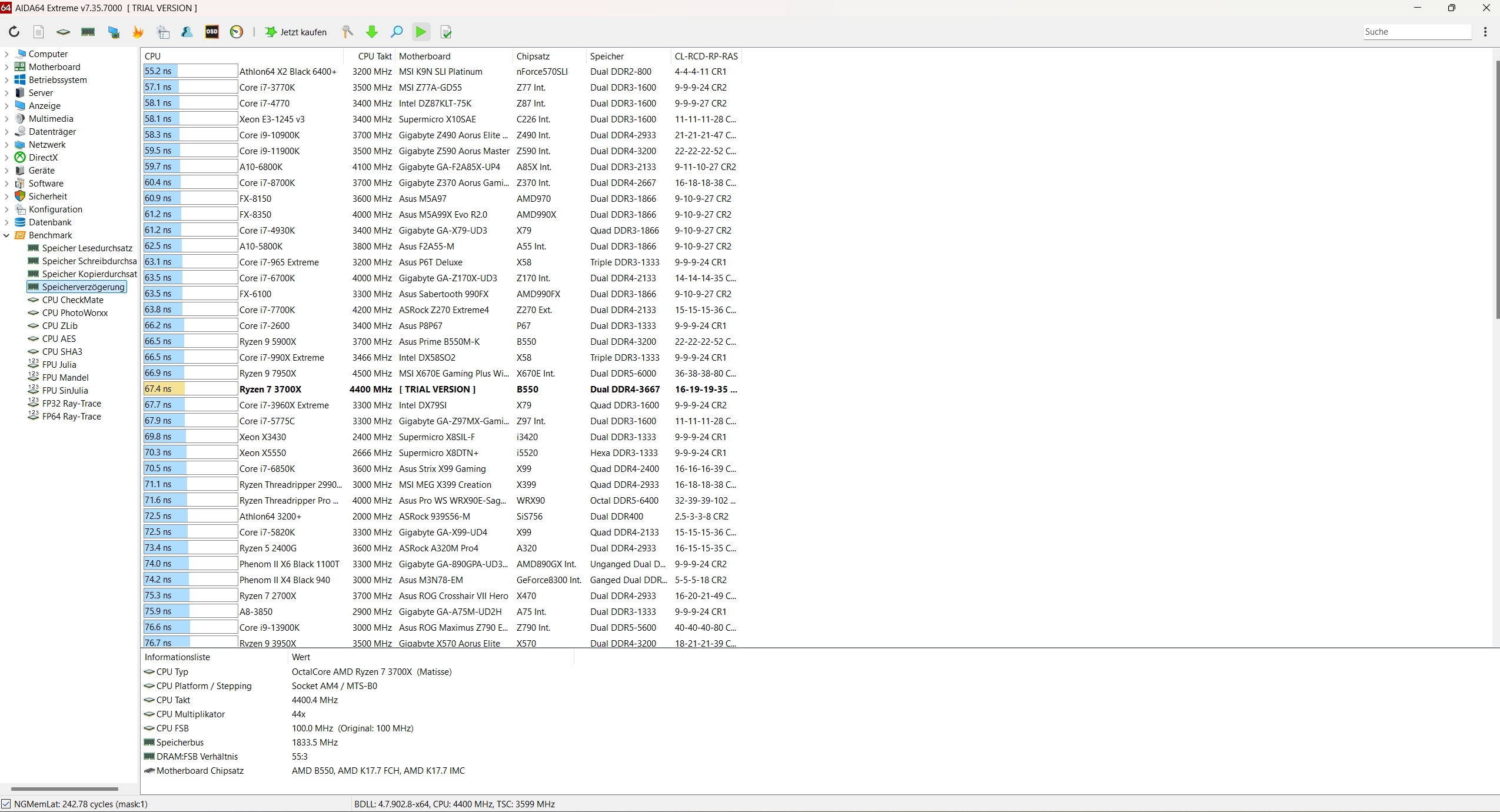Toggle the NGMemLat status bar checkbox
Image resolution: width=1500 pixels, height=812 pixels.
click(6, 804)
